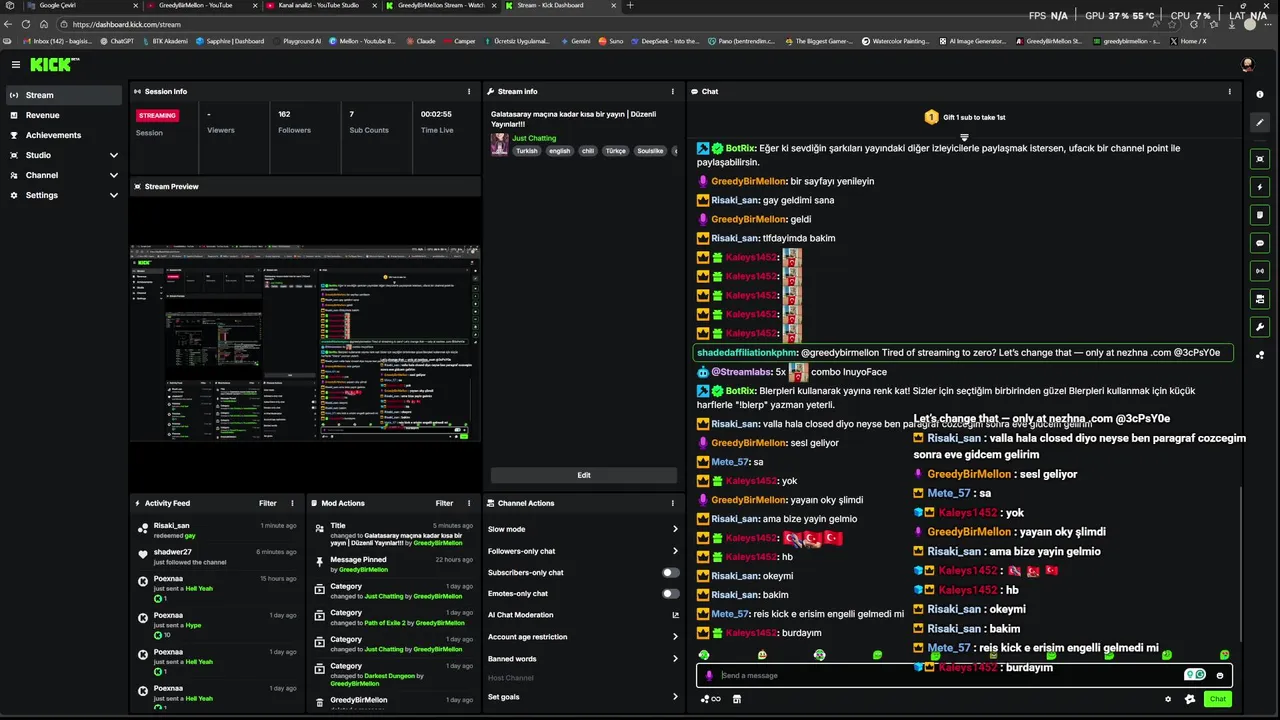1280x720 pixels.
Task: Open Set goals options
Action: coord(583,697)
